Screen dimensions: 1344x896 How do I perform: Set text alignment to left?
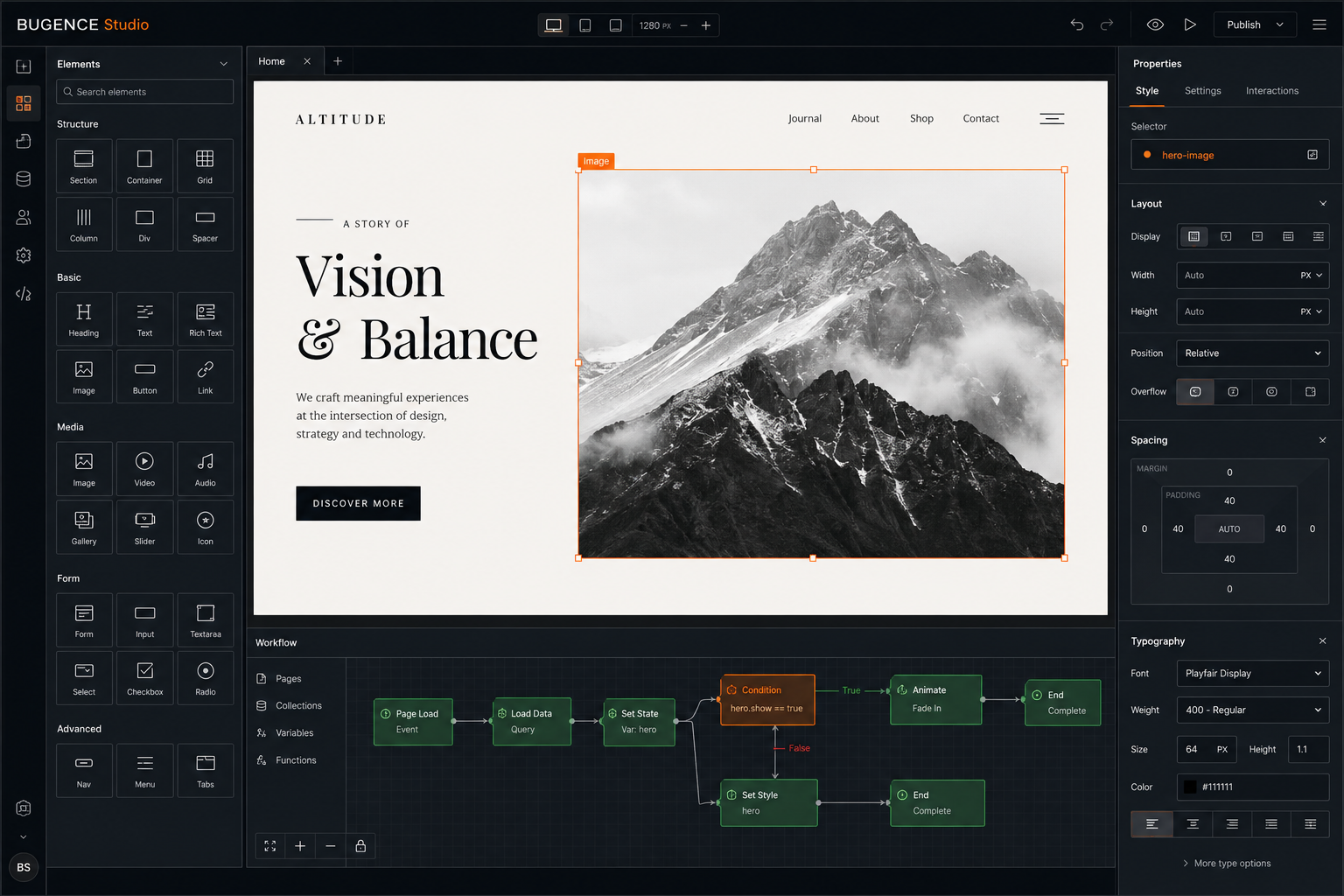pos(1151,824)
